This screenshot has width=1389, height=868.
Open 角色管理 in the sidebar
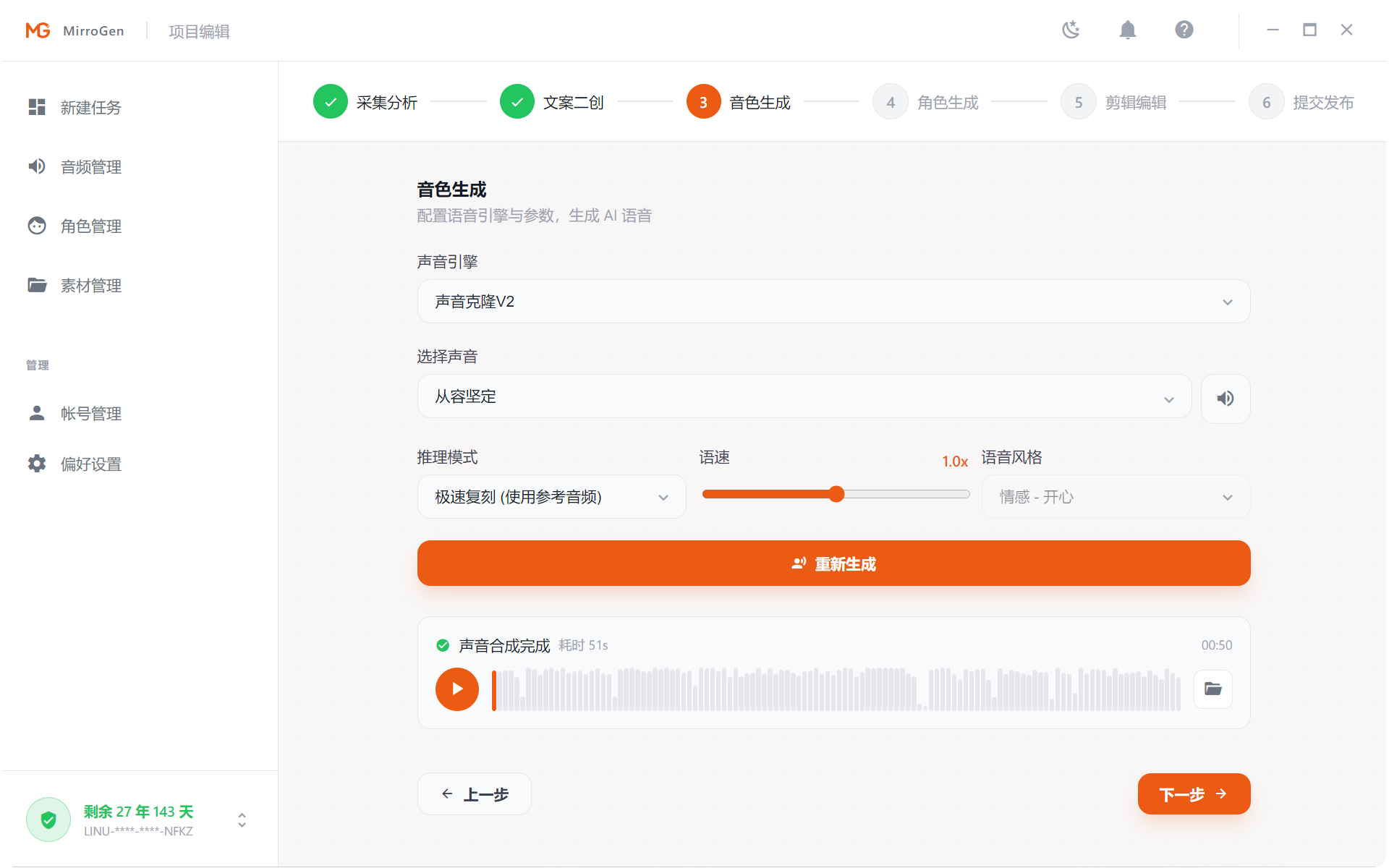click(x=90, y=226)
